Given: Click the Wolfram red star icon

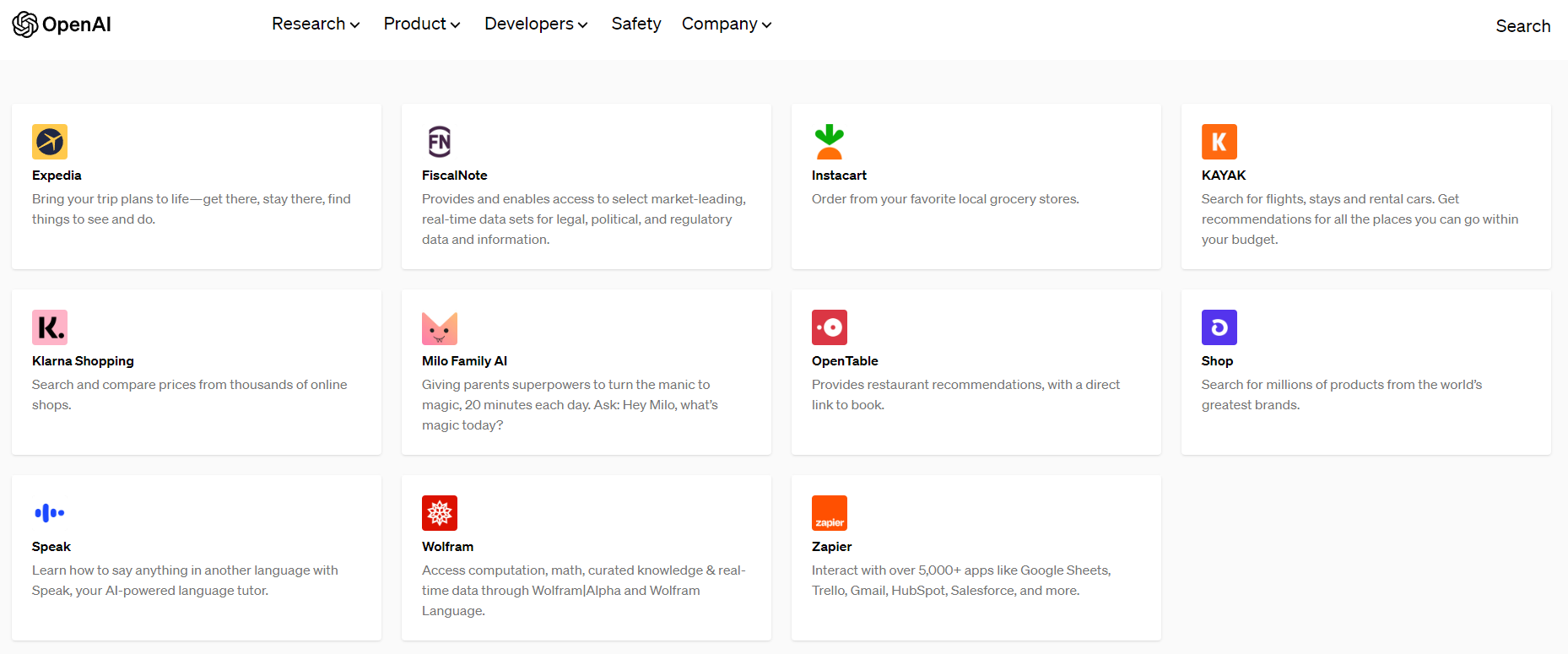Looking at the screenshot, I should tap(440, 513).
